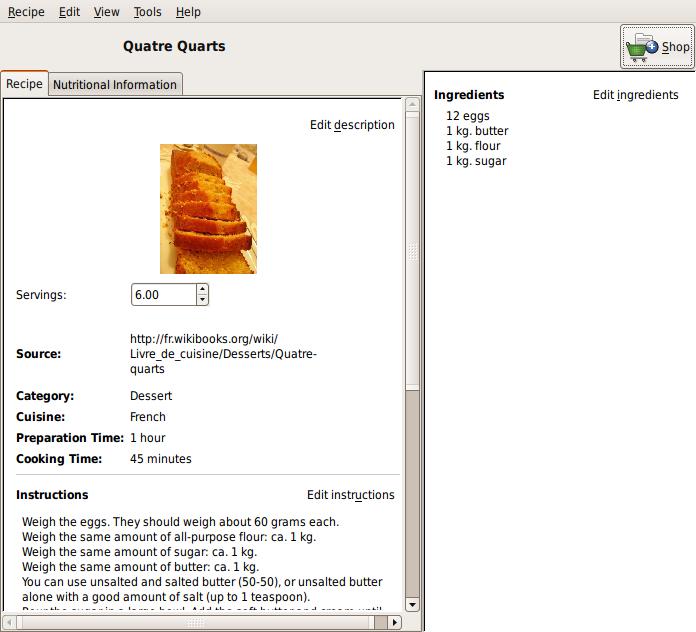Image resolution: width=696 pixels, height=632 pixels.
Task: Click the vertical scrollbar thumb
Action: coord(412,251)
